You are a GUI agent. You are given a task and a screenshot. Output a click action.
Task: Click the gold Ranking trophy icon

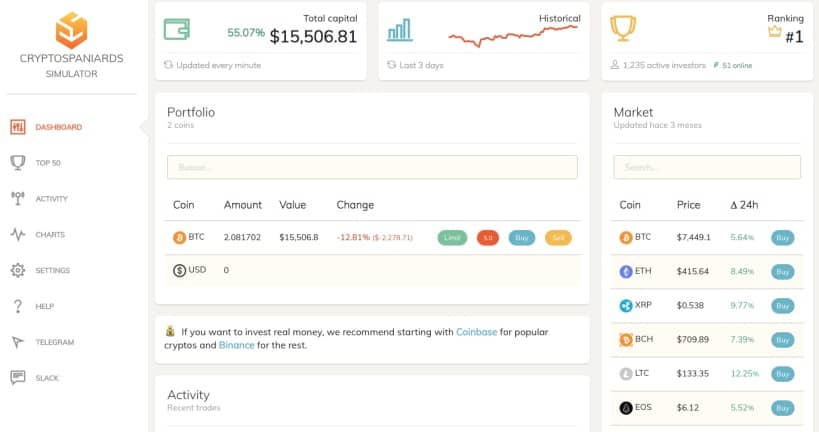tap(623, 29)
